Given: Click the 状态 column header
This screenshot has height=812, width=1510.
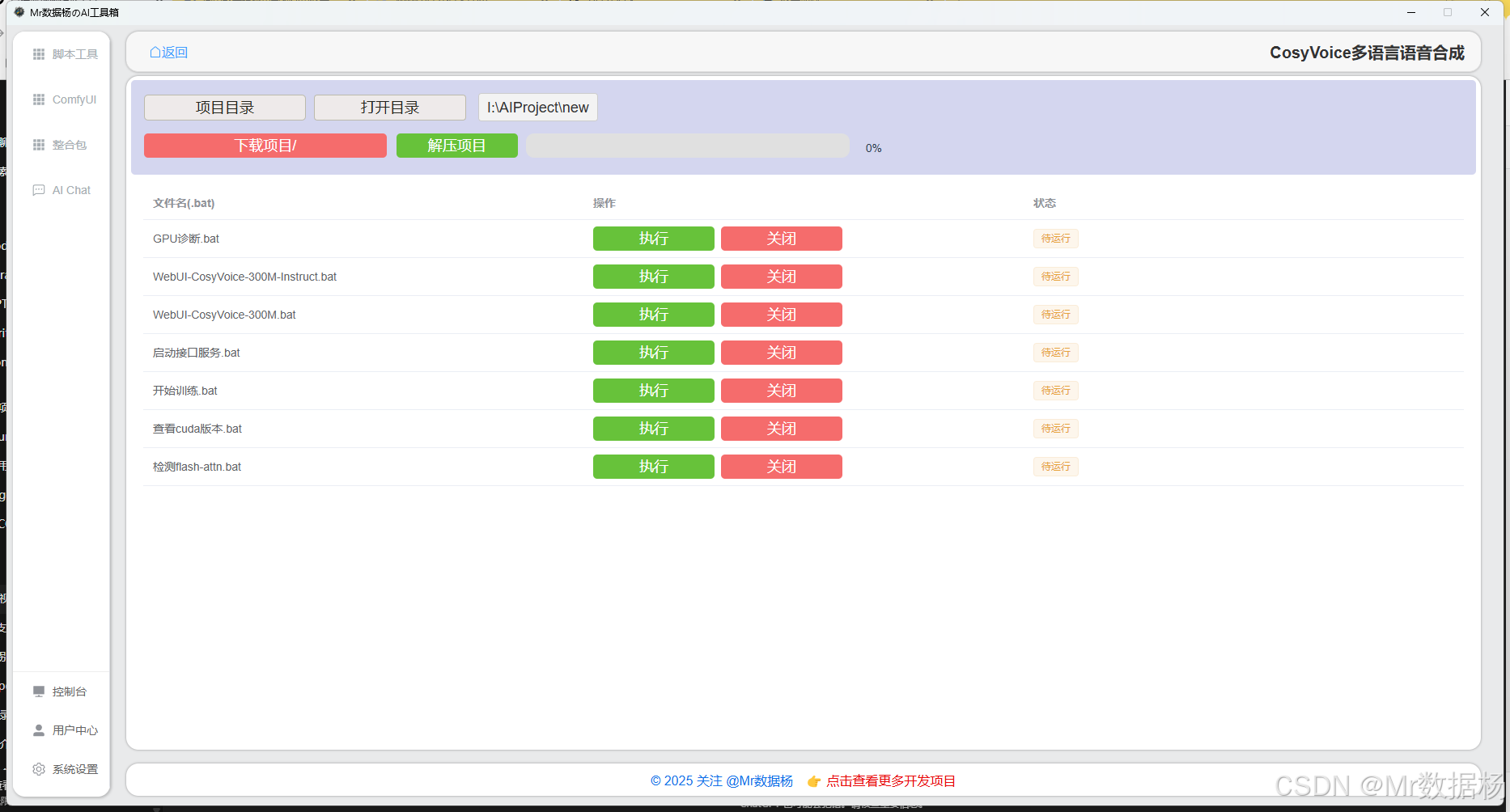Looking at the screenshot, I should tap(1045, 203).
